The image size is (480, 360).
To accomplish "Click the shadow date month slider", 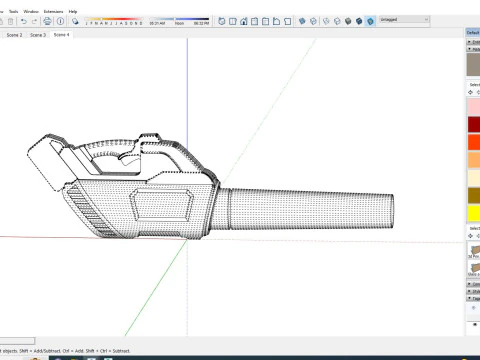I will tap(113, 21).
